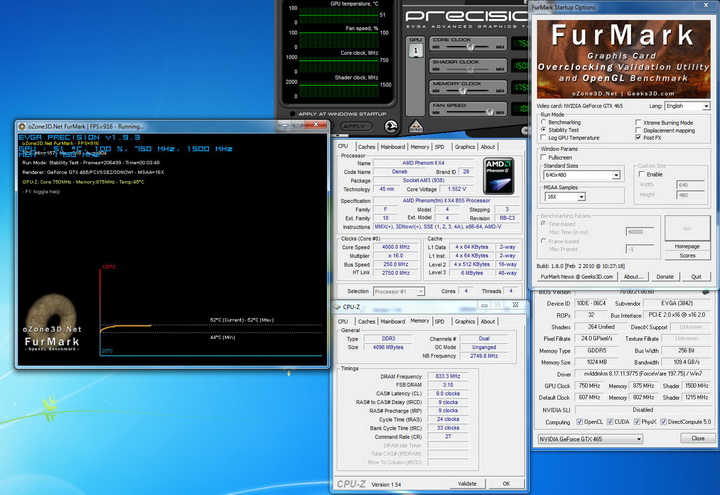720x495 pixels.
Task: Enable the Xtreme Burning Mode checkbox
Action: click(638, 122)
